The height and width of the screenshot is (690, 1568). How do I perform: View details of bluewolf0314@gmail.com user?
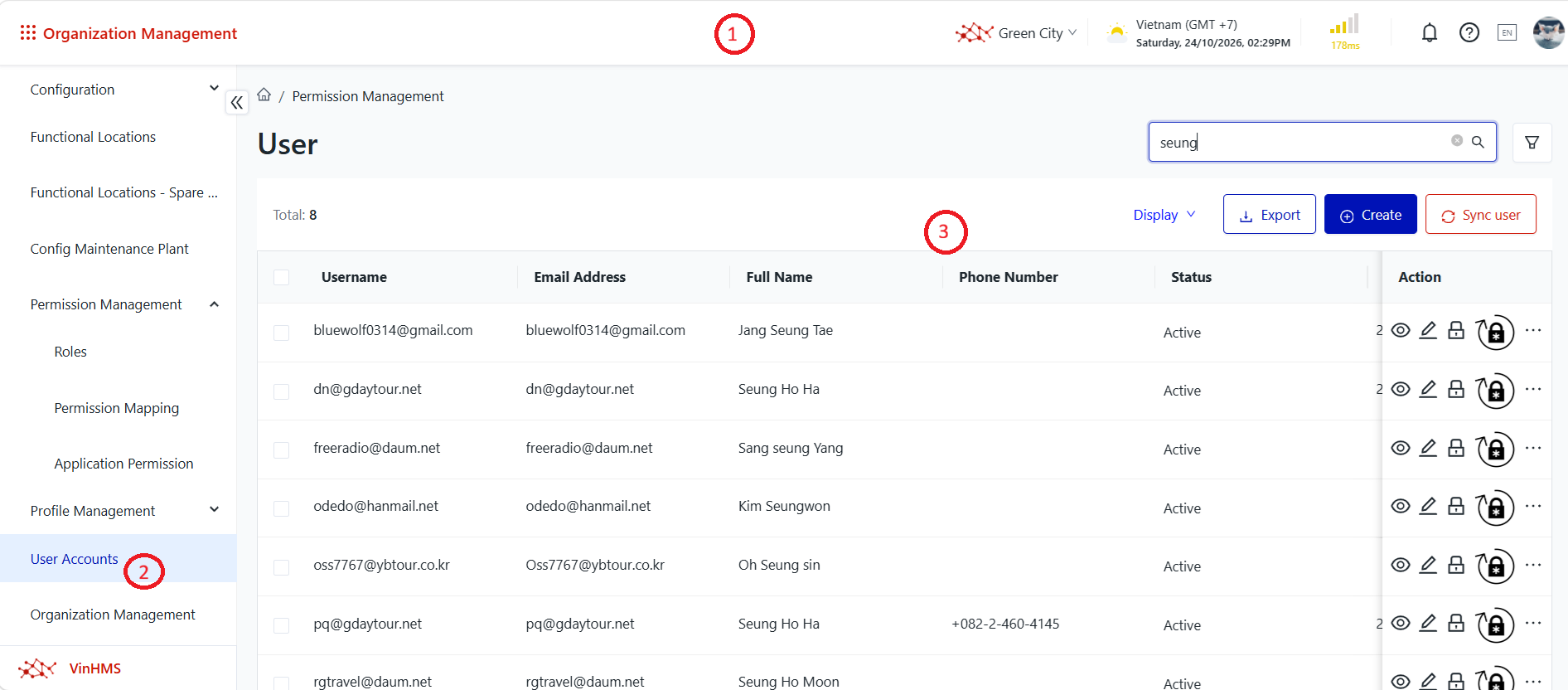point(1401,330)
